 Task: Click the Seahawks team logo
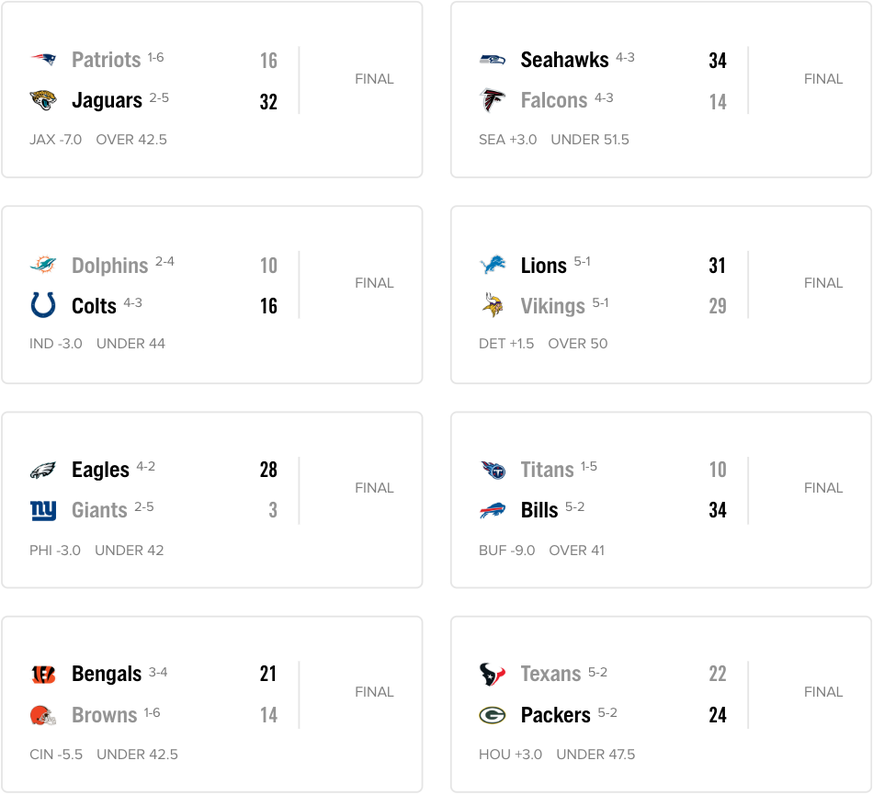(x=492, y=60)
